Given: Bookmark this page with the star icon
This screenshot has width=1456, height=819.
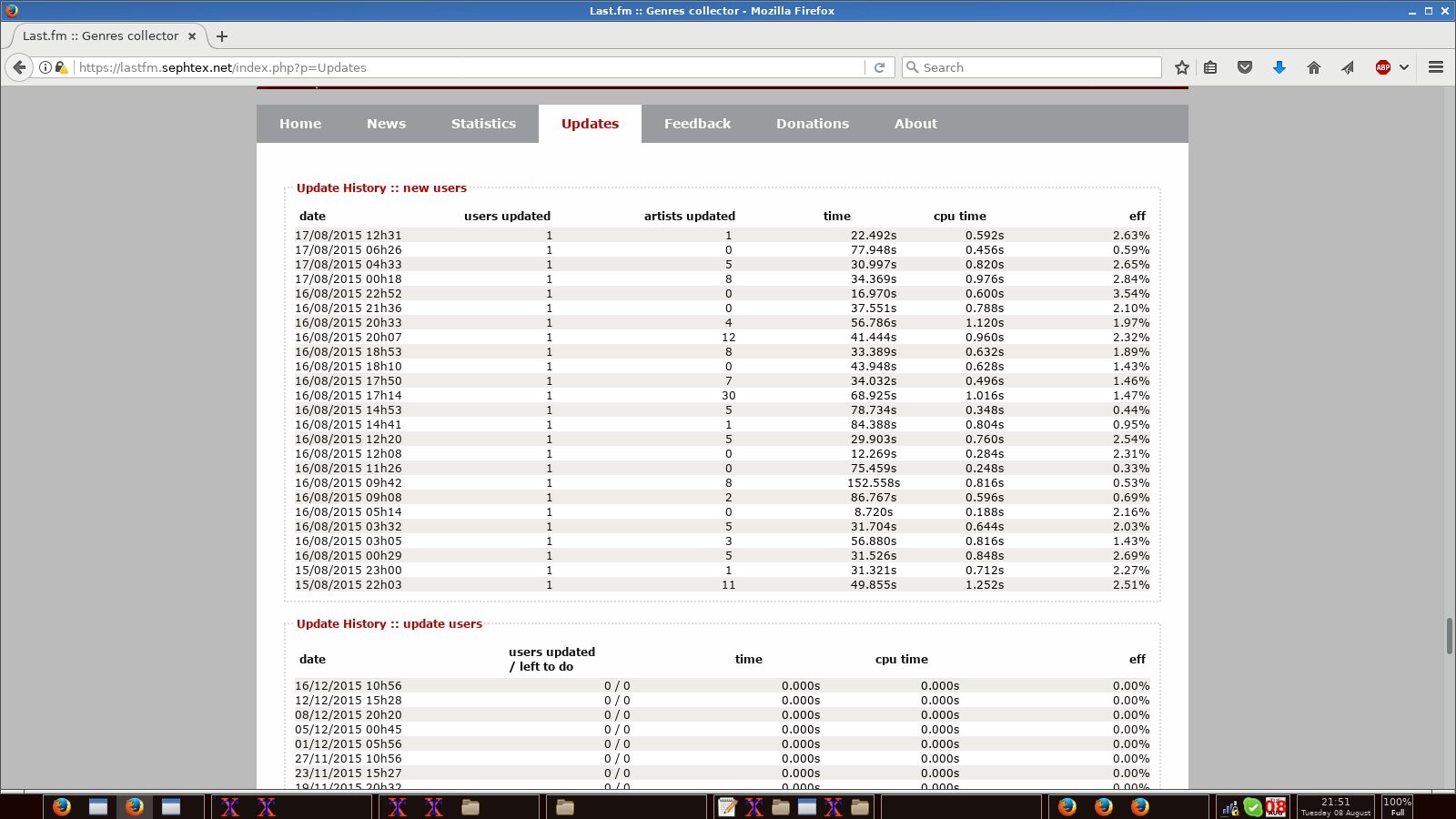Looking at the screenshot, I should 1181,67.
